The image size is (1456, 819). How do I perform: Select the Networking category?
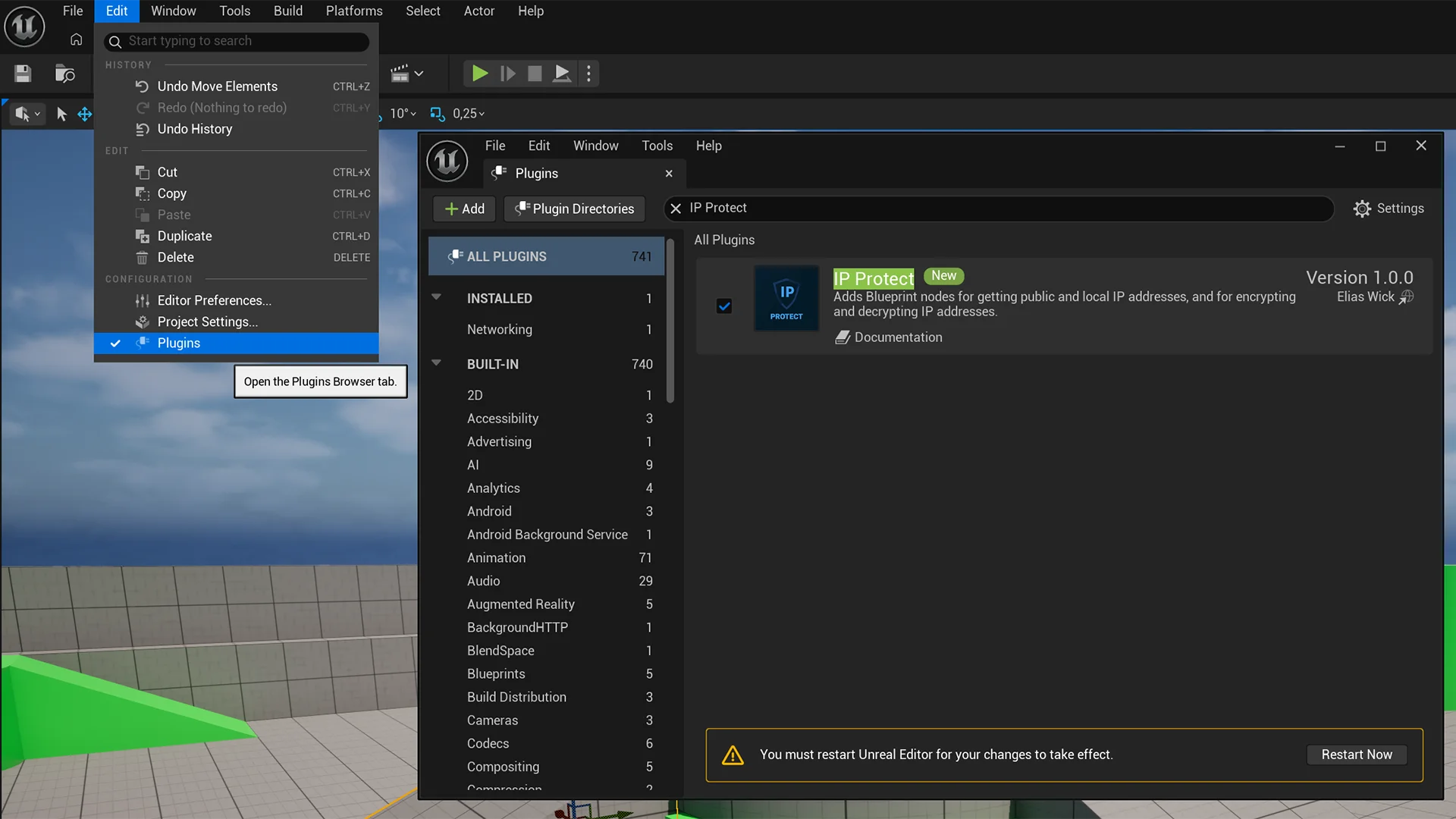point(546,330)
